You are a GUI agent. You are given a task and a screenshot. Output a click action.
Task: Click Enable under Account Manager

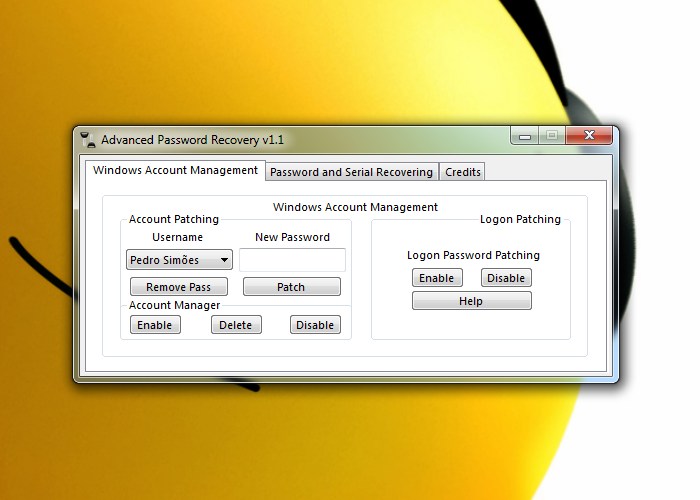point(155,325)
